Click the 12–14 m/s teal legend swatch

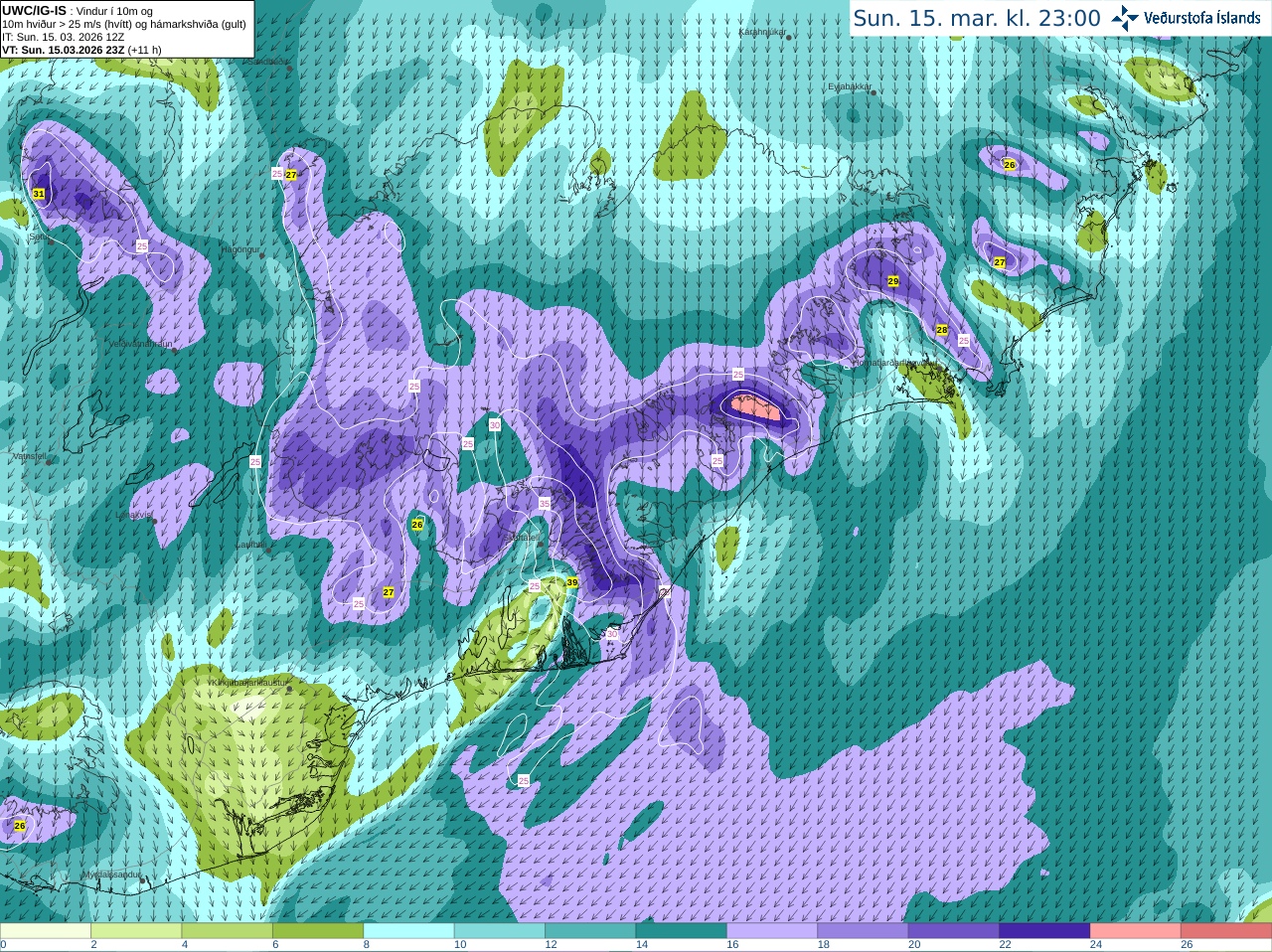click(x=590, y=931)
